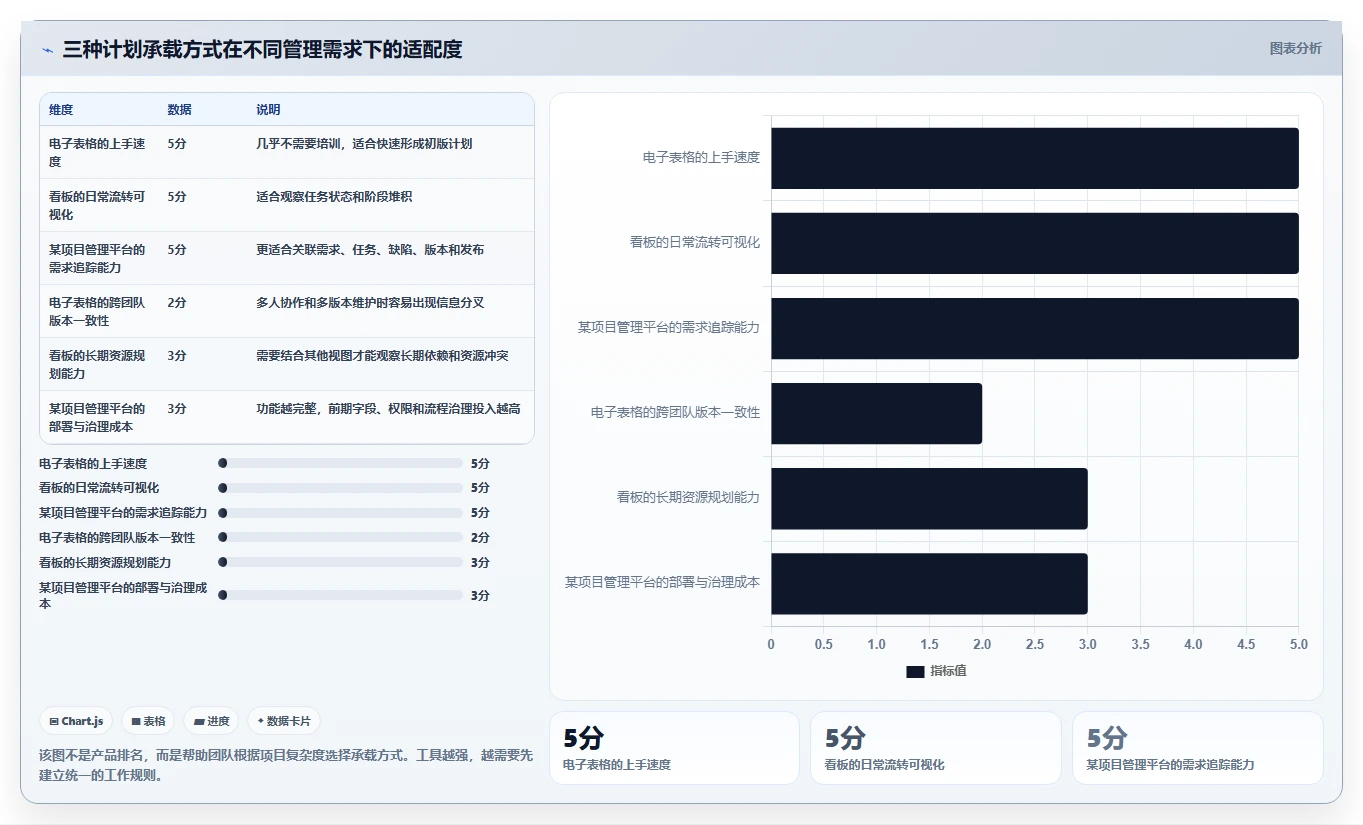Click the 2分 value in the table
Image resolution: width=1363 pixels, height=825 pixels.
[x=177, y=303]
